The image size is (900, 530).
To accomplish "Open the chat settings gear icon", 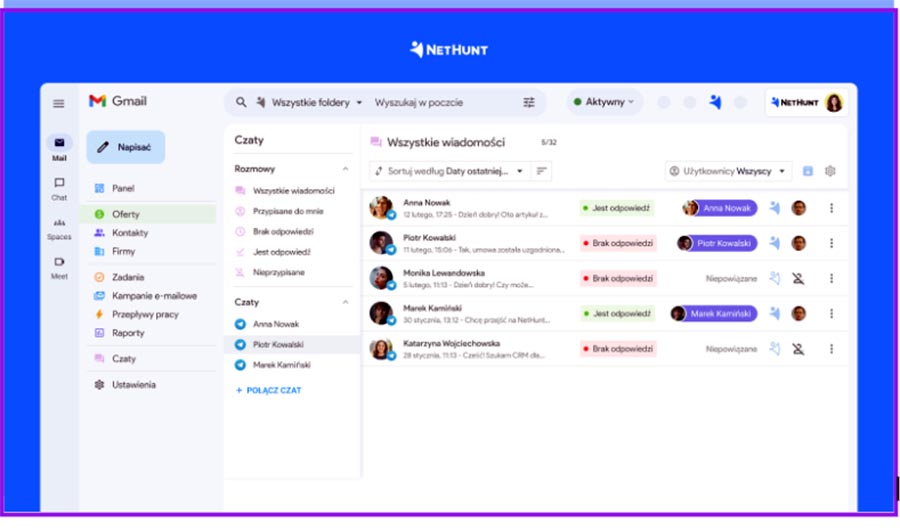I will [x=830, y=171].
